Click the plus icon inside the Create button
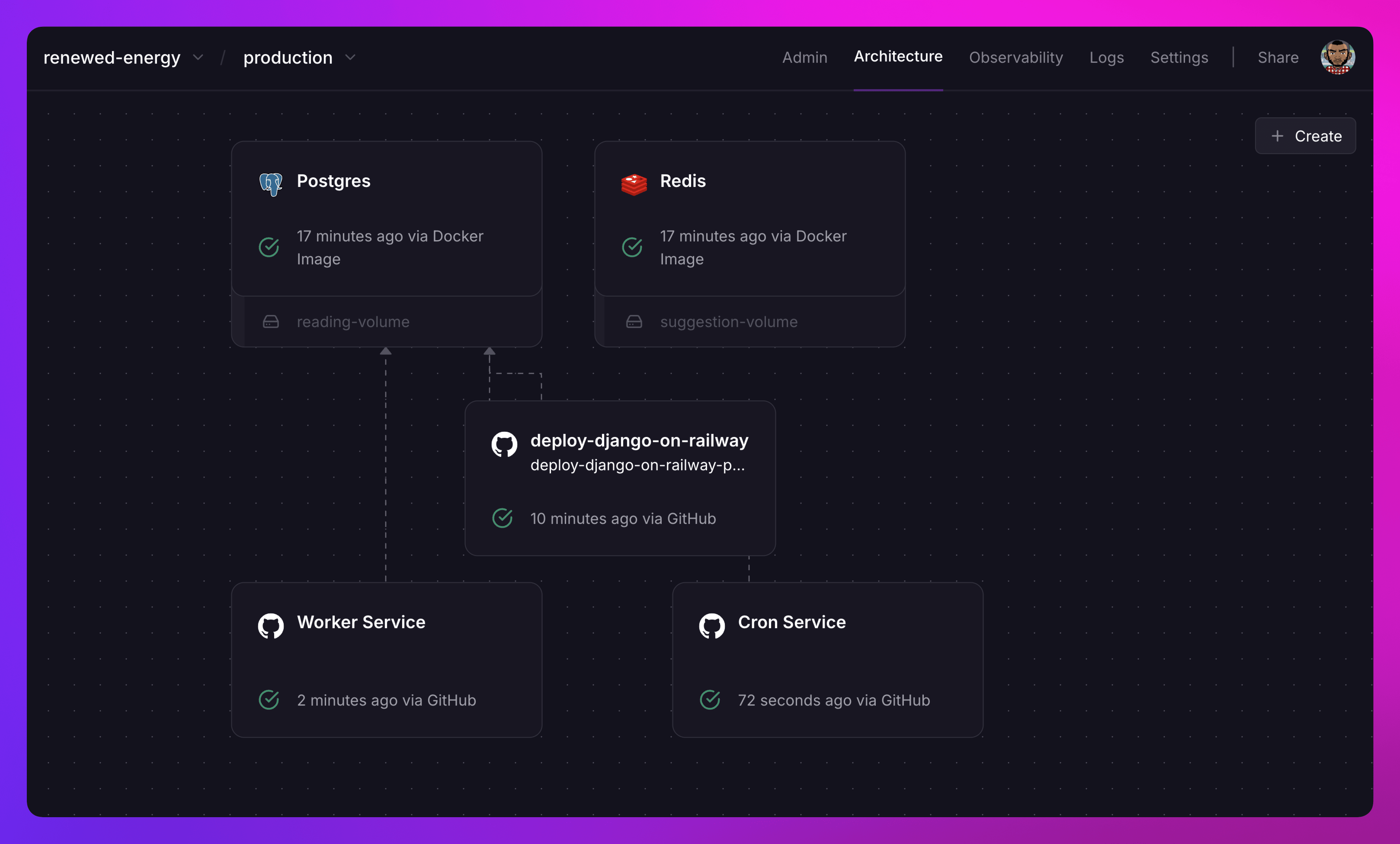1400x844 pixels. point(1277,136)
